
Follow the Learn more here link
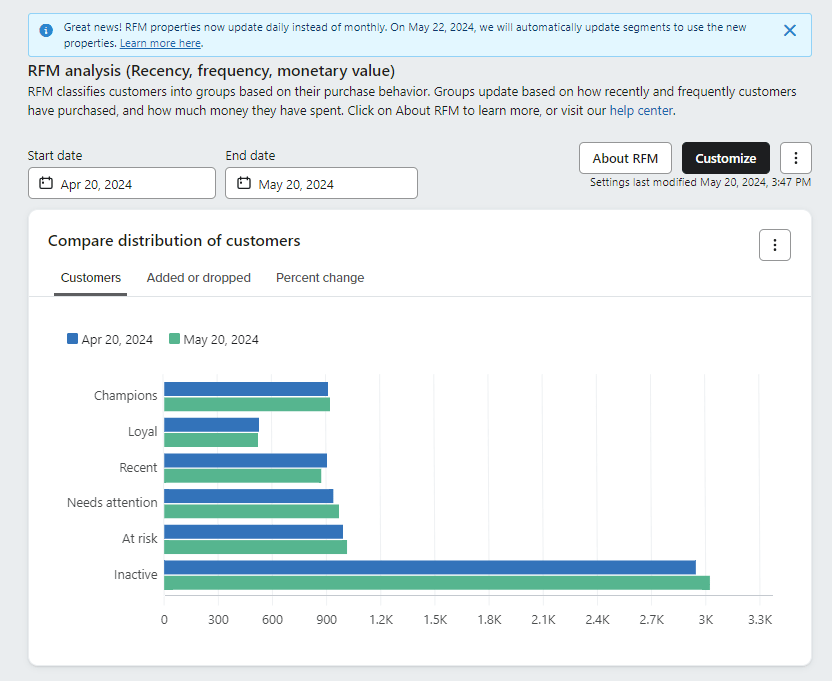pyautogui.click(x=160, y=44)
